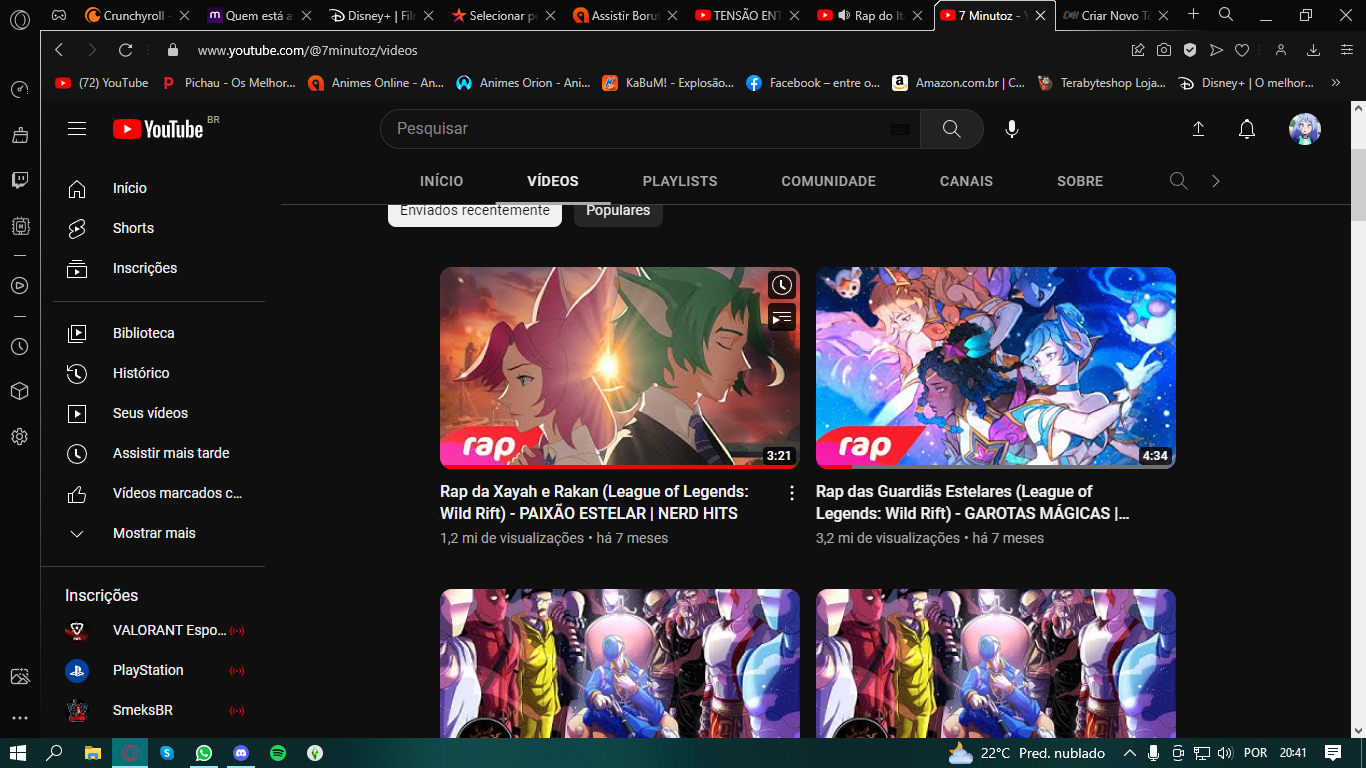
Task: Show hidden system tray icons chevron
Action: tap(1130, 753)
